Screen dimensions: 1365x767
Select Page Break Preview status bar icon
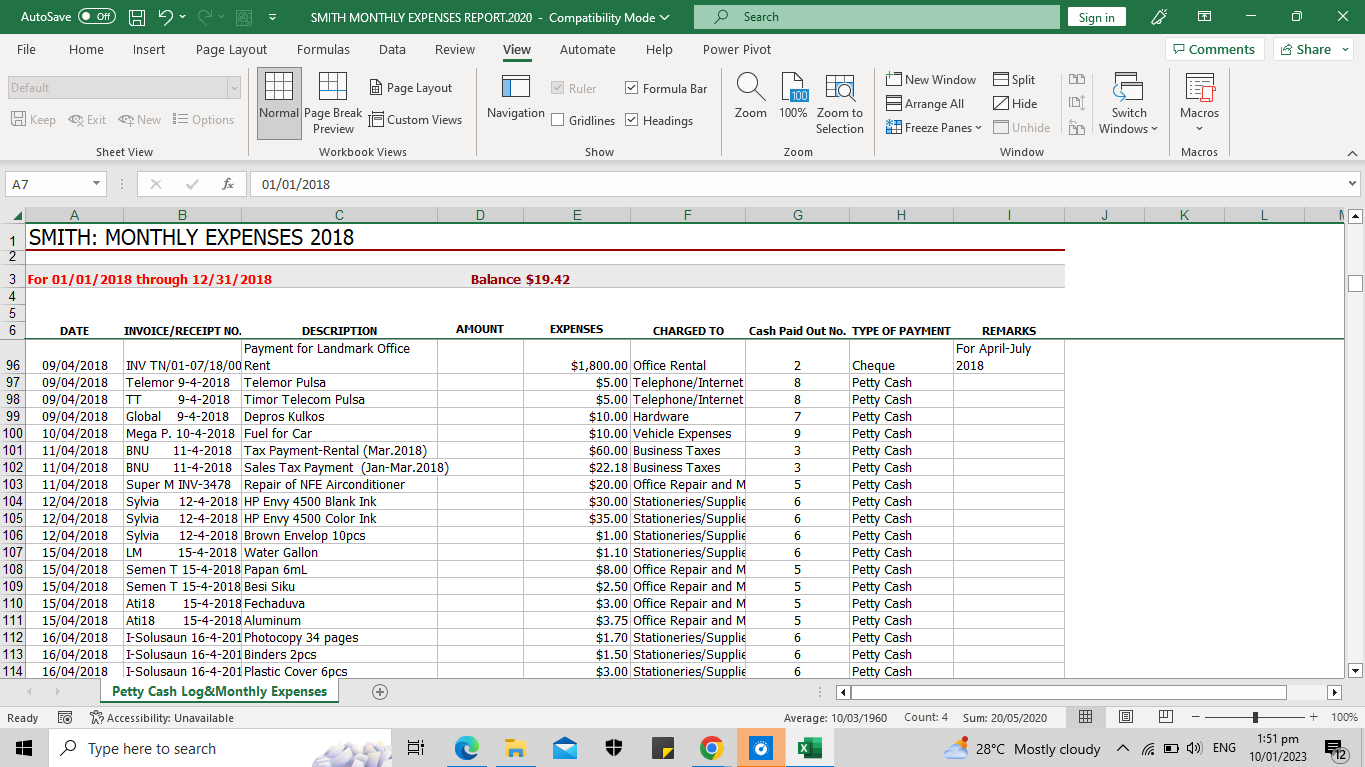point(1165,717)
